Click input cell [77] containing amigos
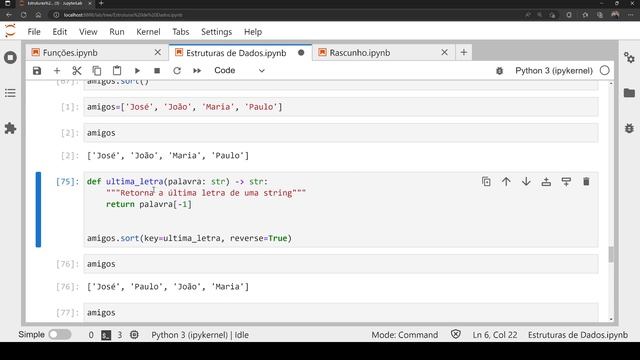Screen dimensions: 640x360 coord(341,313)
